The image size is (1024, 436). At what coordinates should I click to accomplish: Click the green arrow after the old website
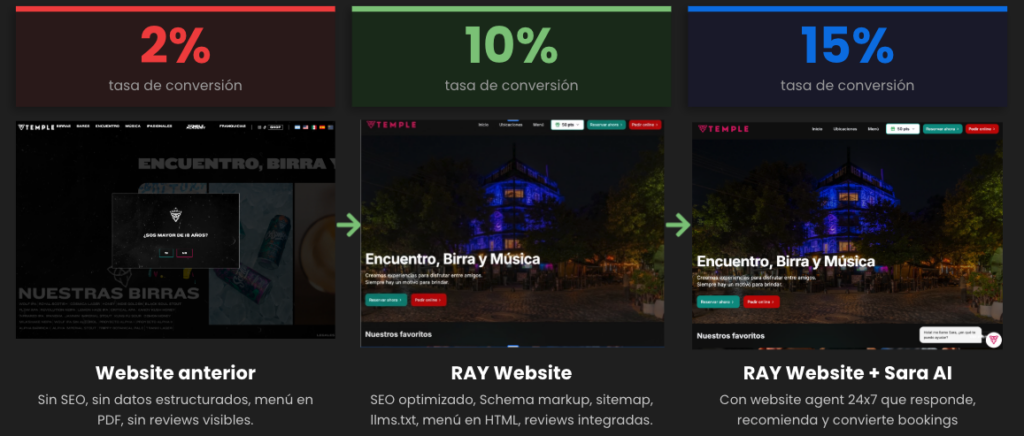(348, 224)
